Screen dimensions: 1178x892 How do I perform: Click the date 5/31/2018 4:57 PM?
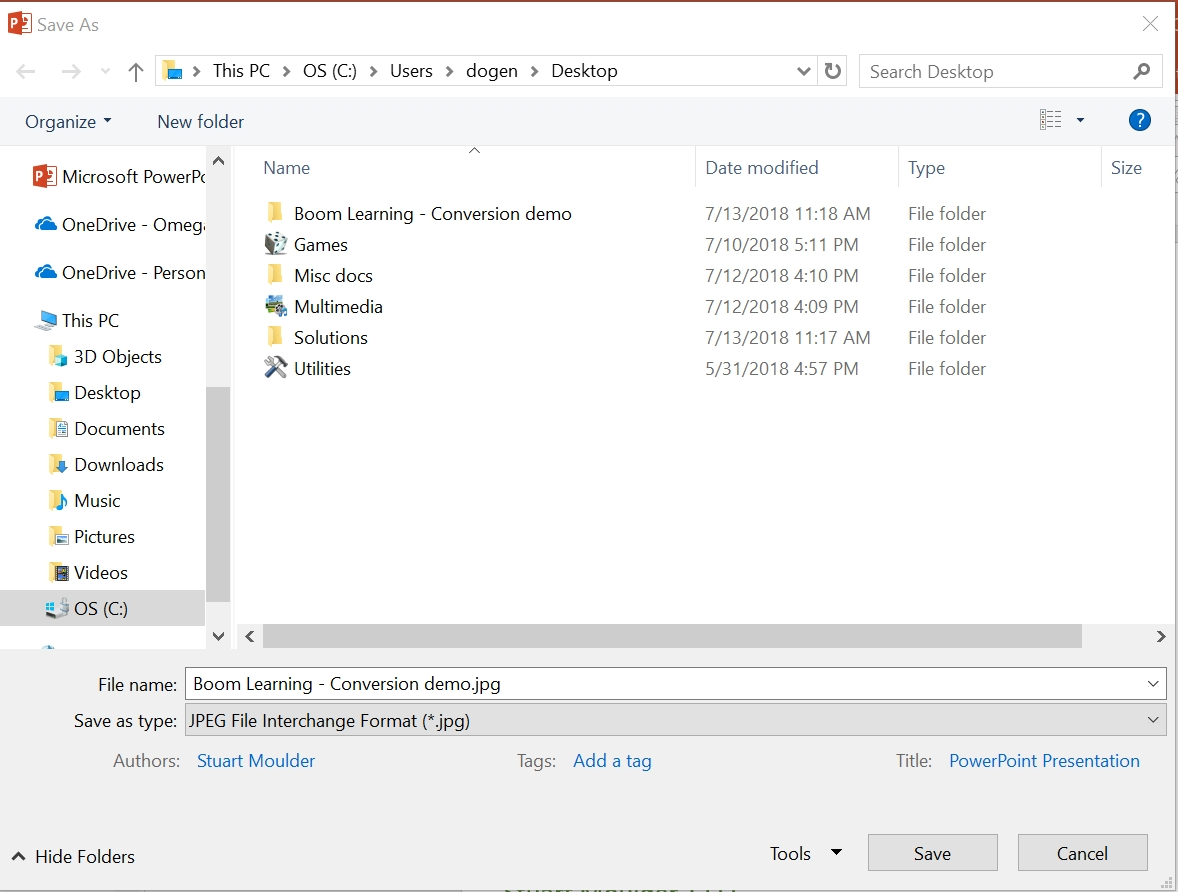coord(781,369)
